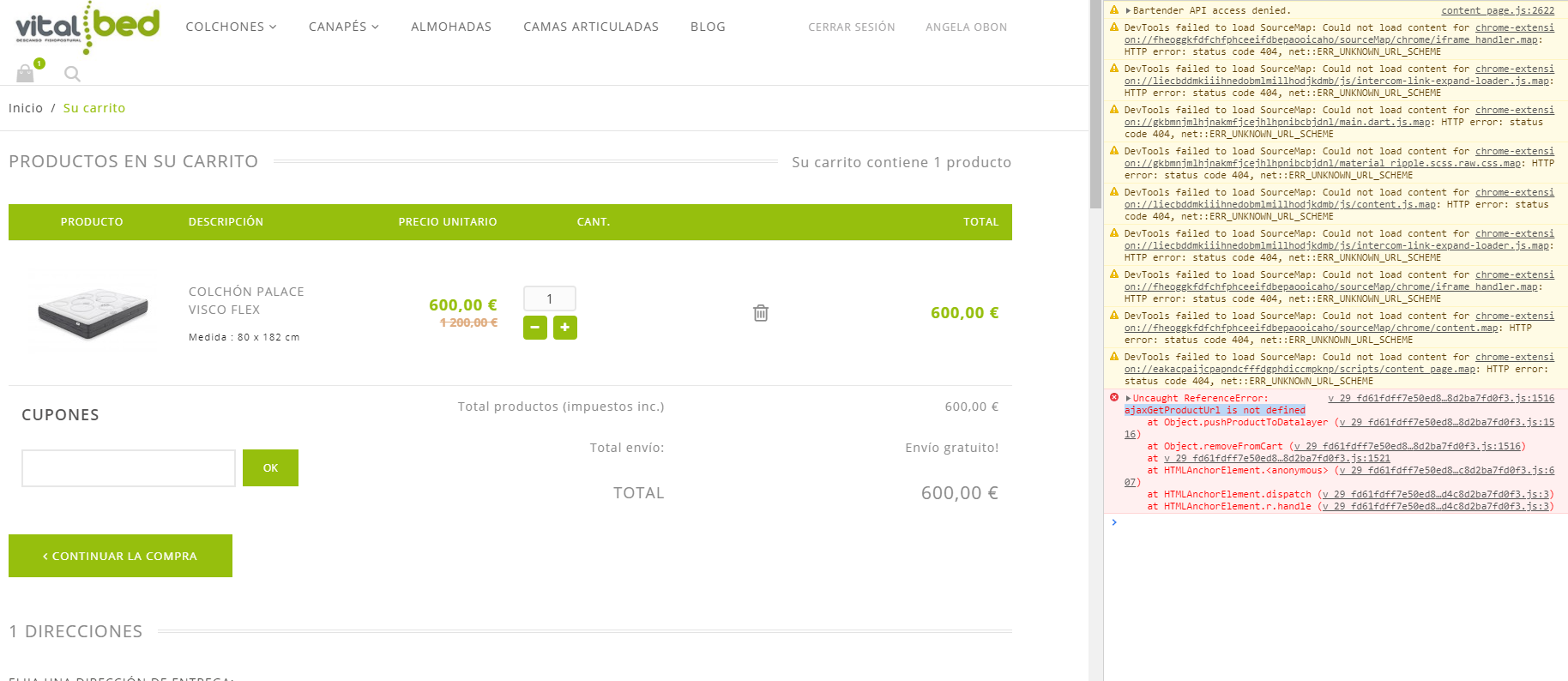
Task: Expand the Bartender API access denied message
Action: [x=1128, y=10]
